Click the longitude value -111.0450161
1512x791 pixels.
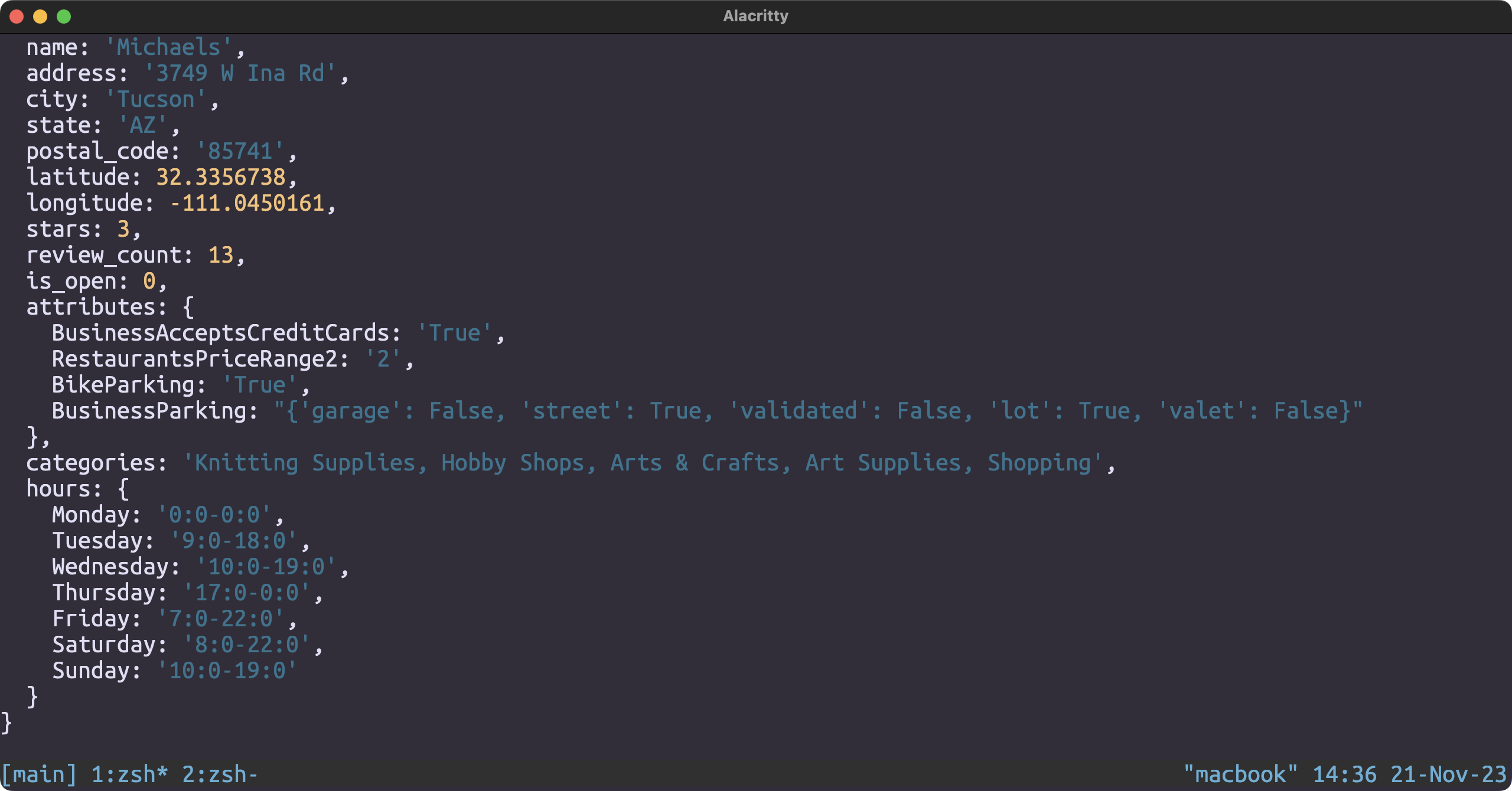point(247,203)
